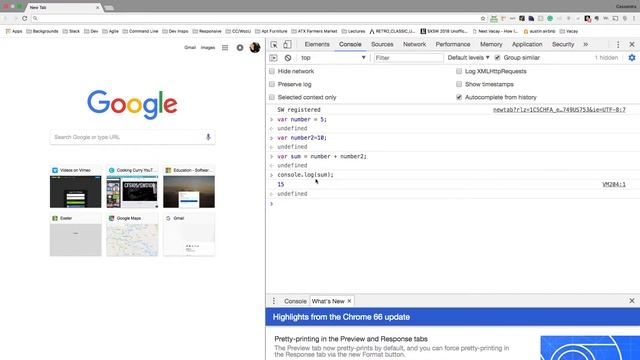This screenshot has width=640, height=360.
Task: Open the Education - Software thumbnail
Action: 189,187
